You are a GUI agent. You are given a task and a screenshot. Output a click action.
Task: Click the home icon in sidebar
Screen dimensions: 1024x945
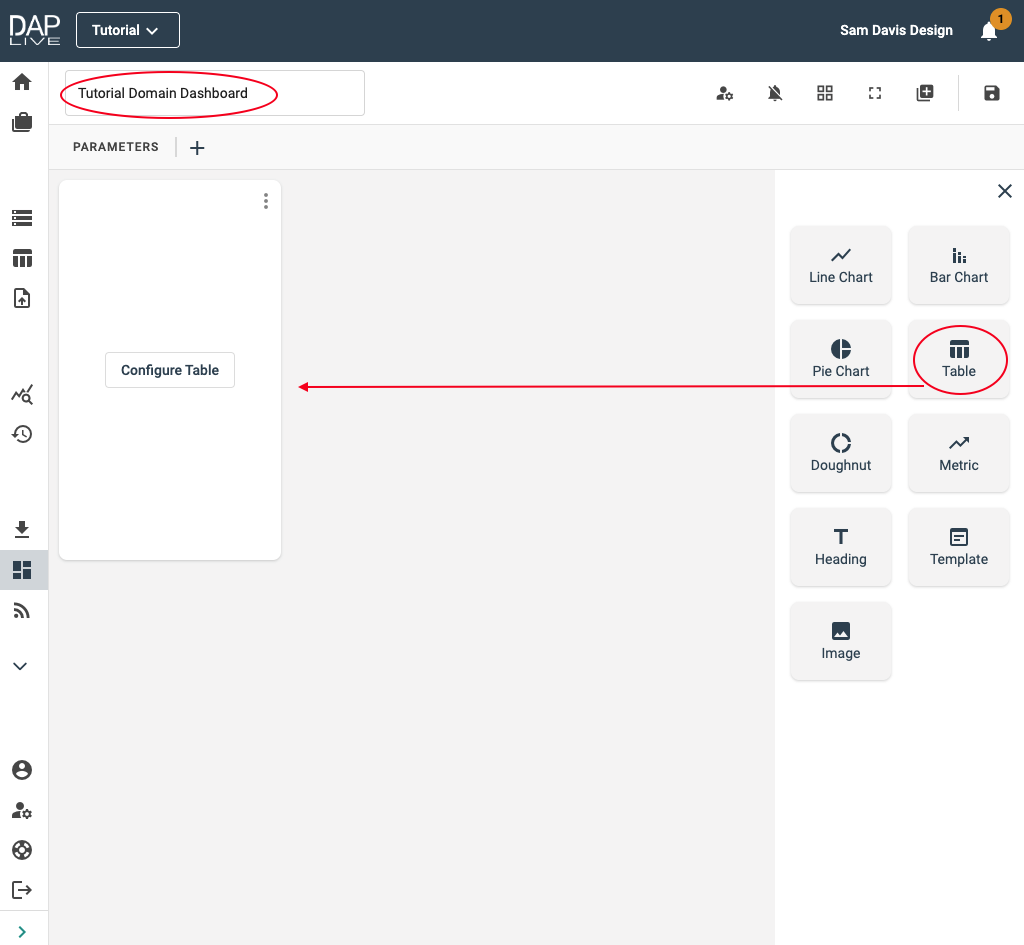22,82
